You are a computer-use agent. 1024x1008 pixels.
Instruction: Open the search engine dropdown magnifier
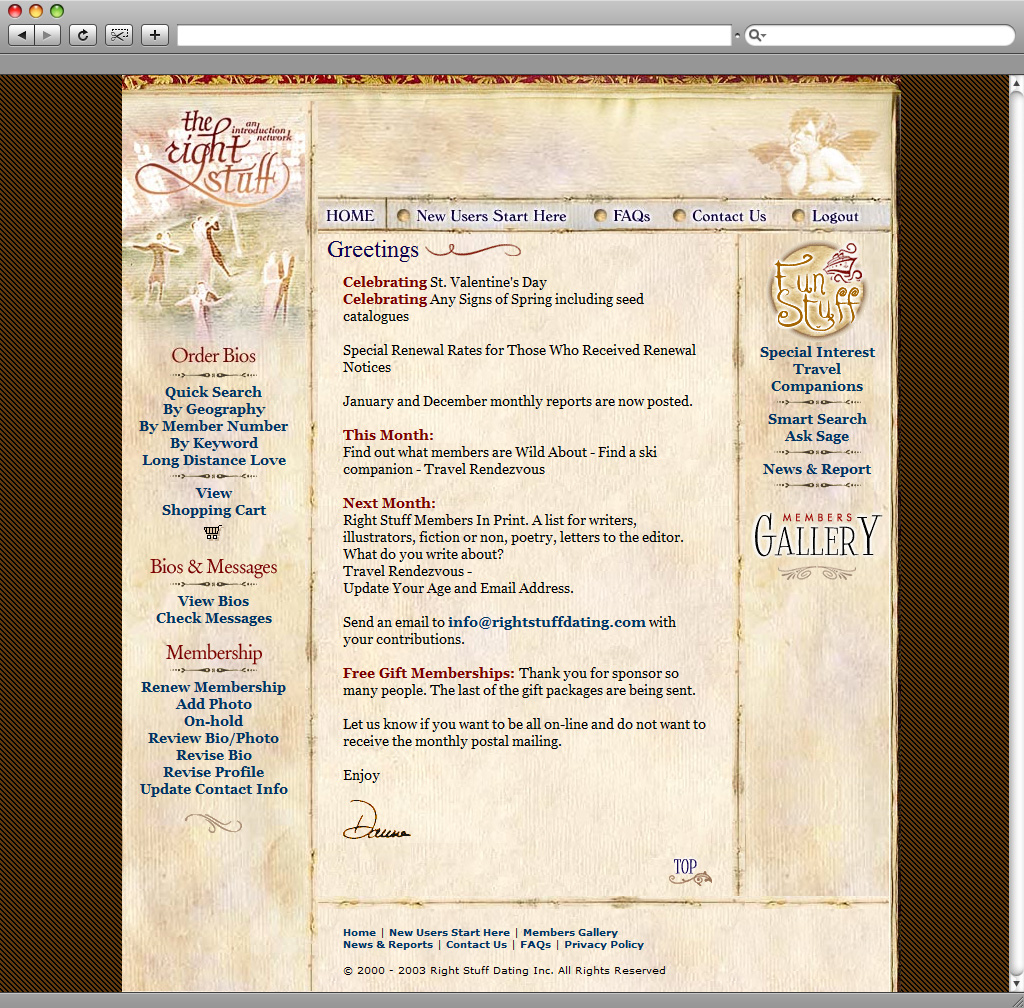tap(757, 36)
